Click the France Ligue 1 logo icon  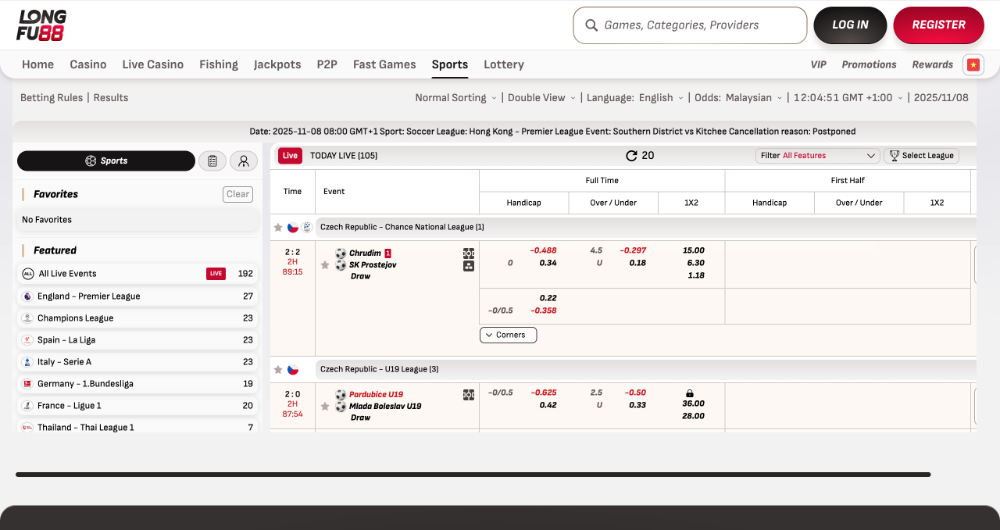(x=27, y=406)
